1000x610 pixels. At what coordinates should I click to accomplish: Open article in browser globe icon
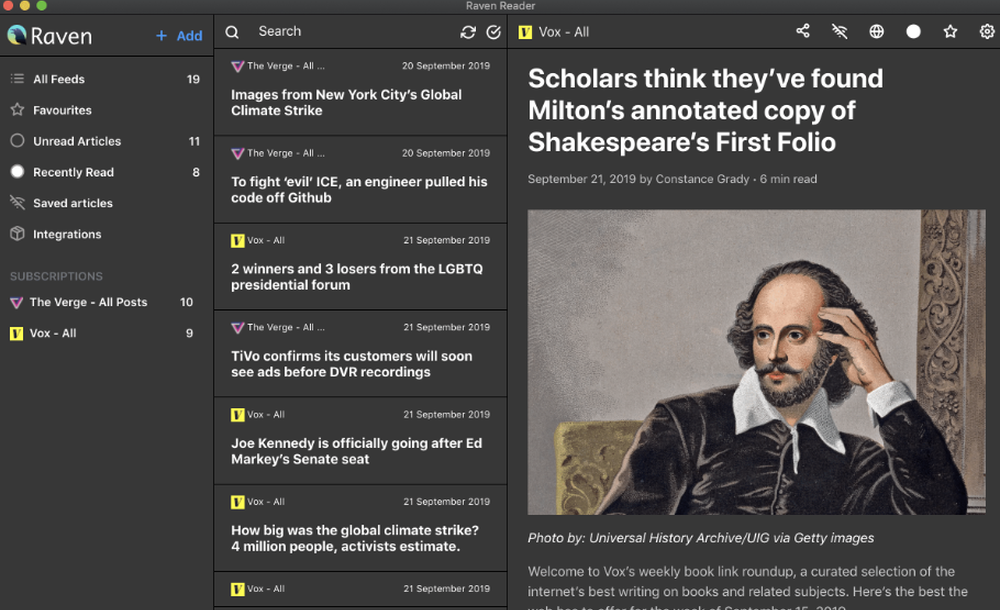point(877,31)
